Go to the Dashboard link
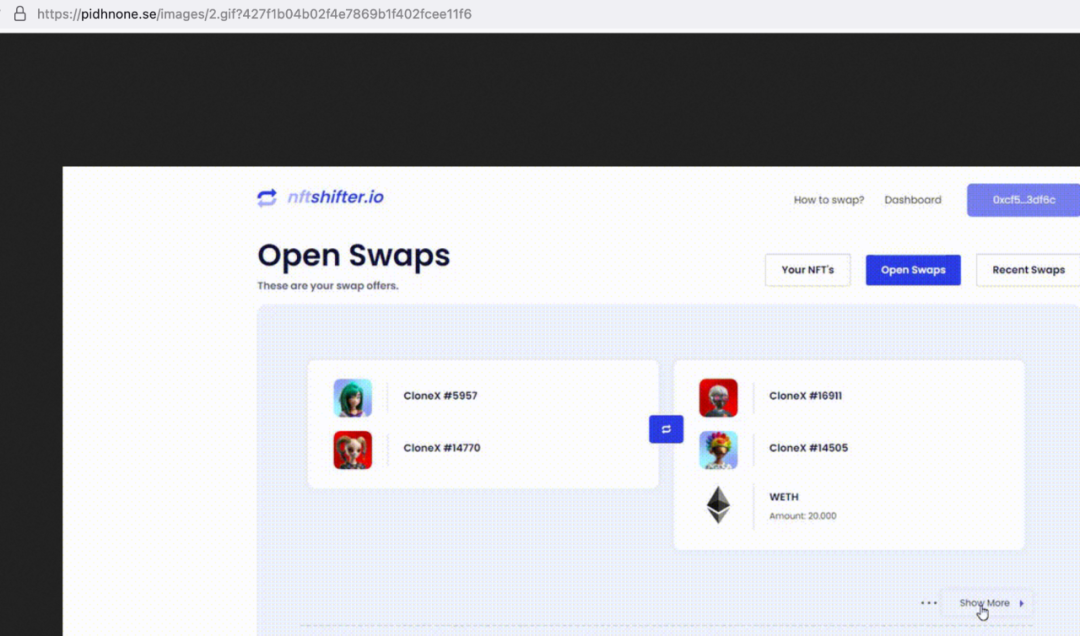Image resolution: width=1080 pixels, height=636 pixels. tap(913, 200)
